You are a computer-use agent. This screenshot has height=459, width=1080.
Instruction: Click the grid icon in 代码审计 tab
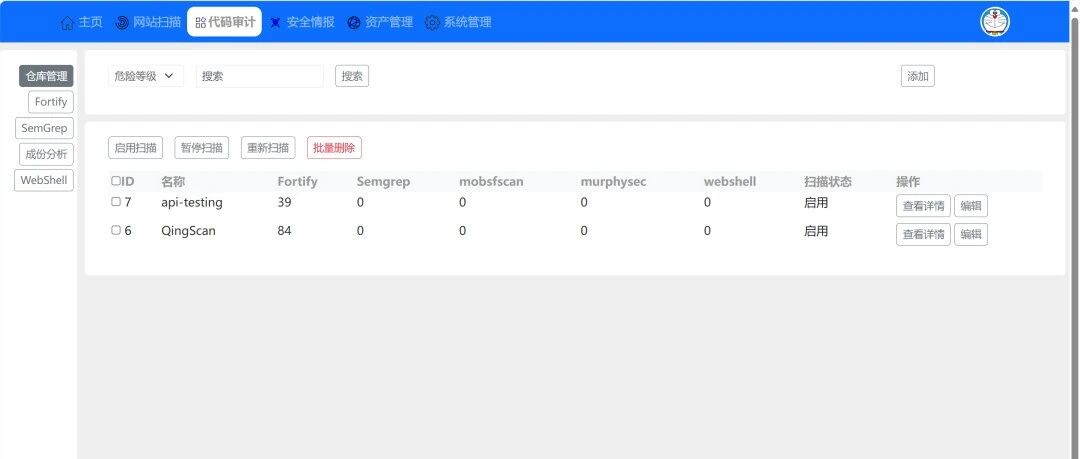[x=200, y=23]
